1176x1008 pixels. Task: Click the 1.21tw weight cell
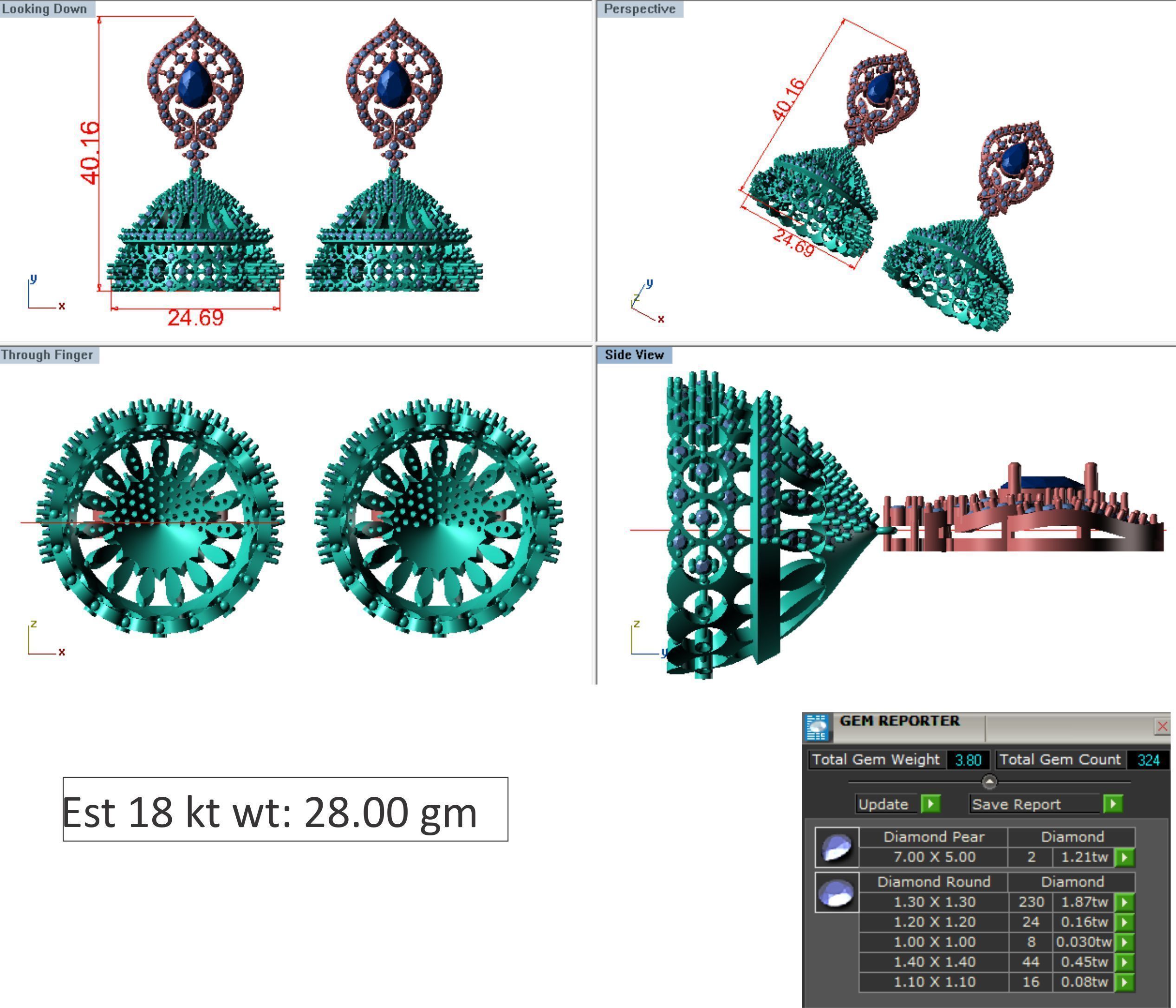pyautogui.click(x=1084, y=857)
